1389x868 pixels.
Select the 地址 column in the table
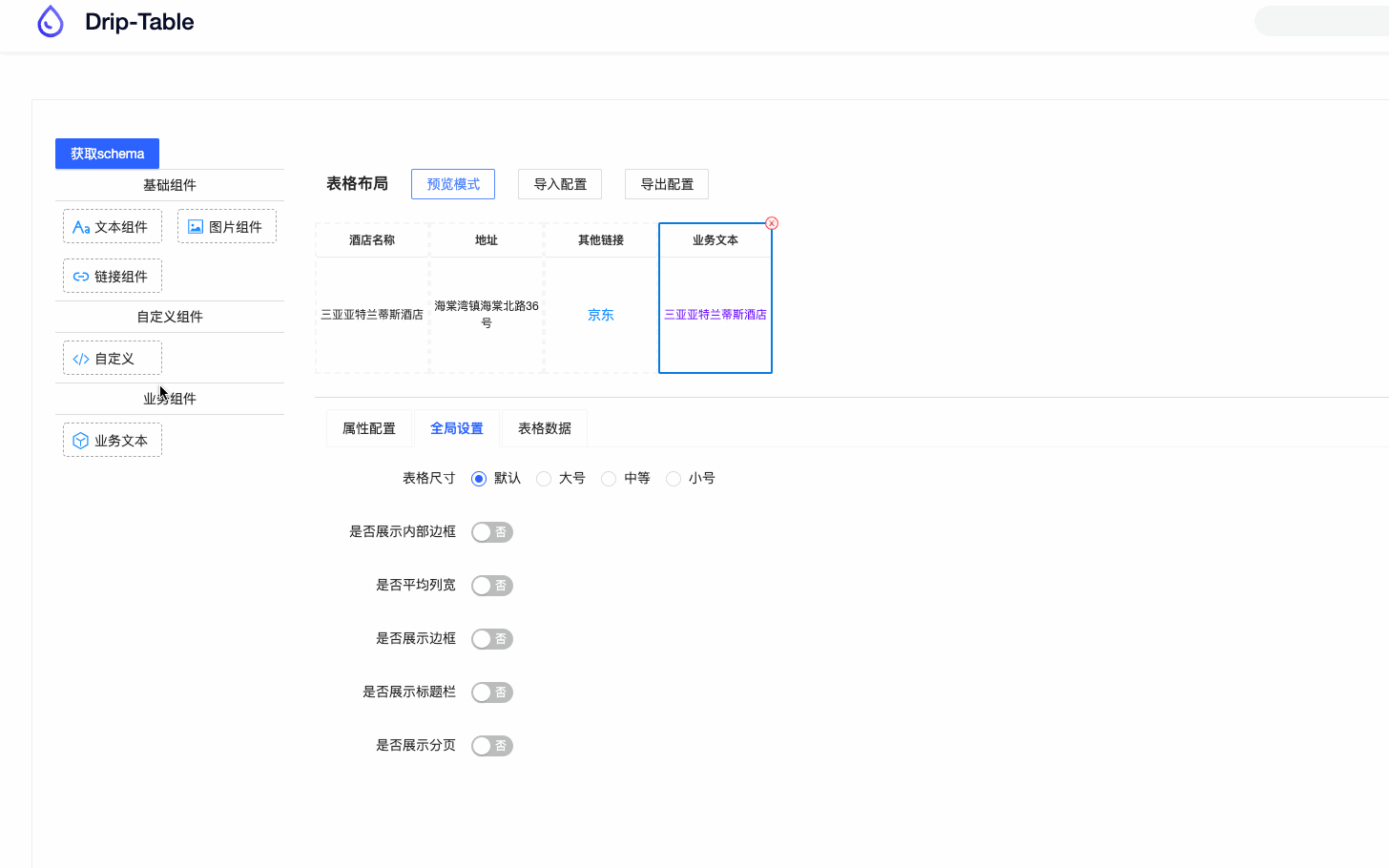coord(487,240)
